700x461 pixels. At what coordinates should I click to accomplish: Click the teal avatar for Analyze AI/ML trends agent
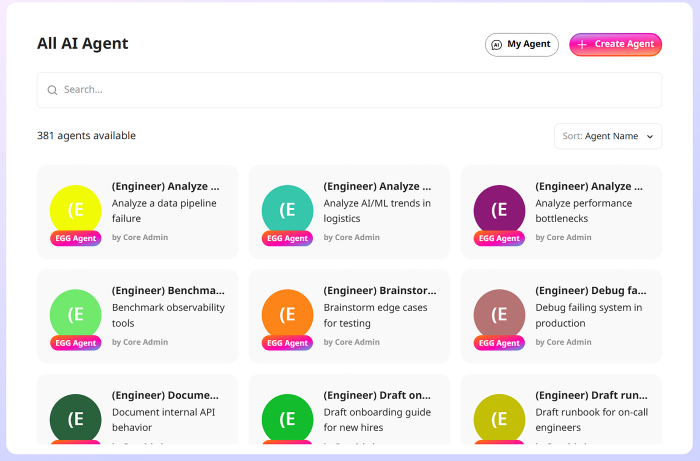click(288, 208)
